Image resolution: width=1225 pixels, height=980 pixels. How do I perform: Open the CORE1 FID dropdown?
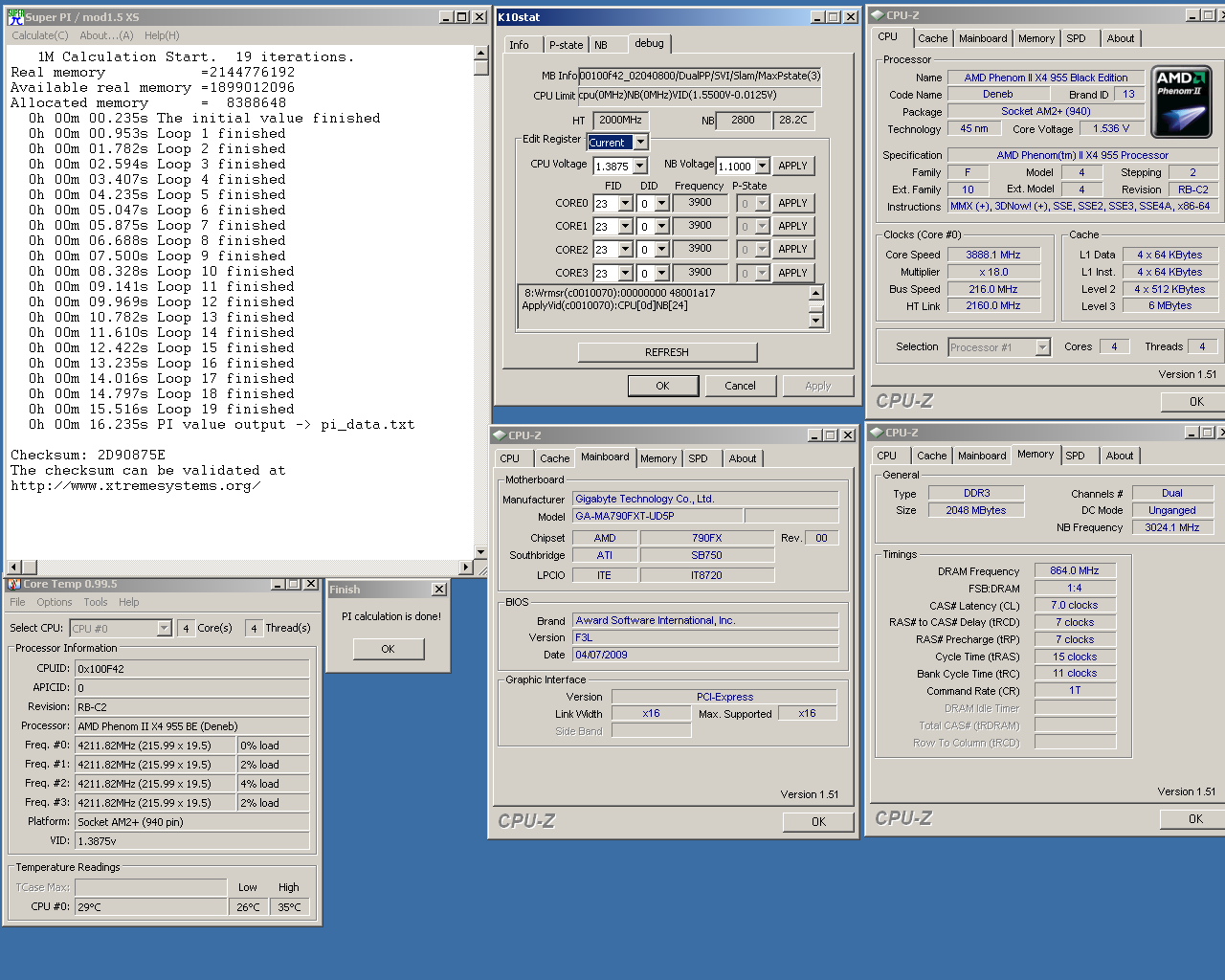626,227
